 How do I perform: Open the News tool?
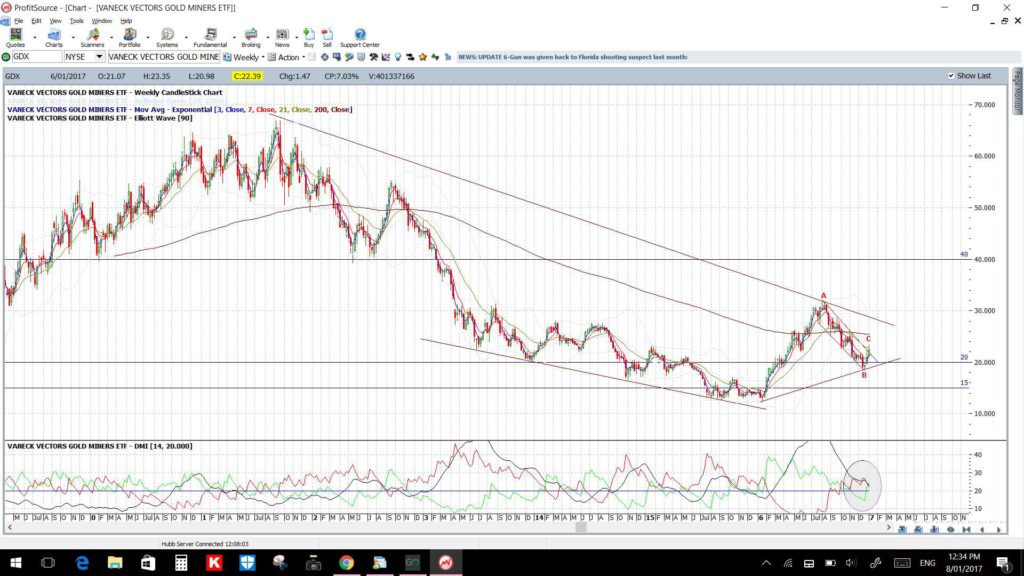tap(282, 38)
